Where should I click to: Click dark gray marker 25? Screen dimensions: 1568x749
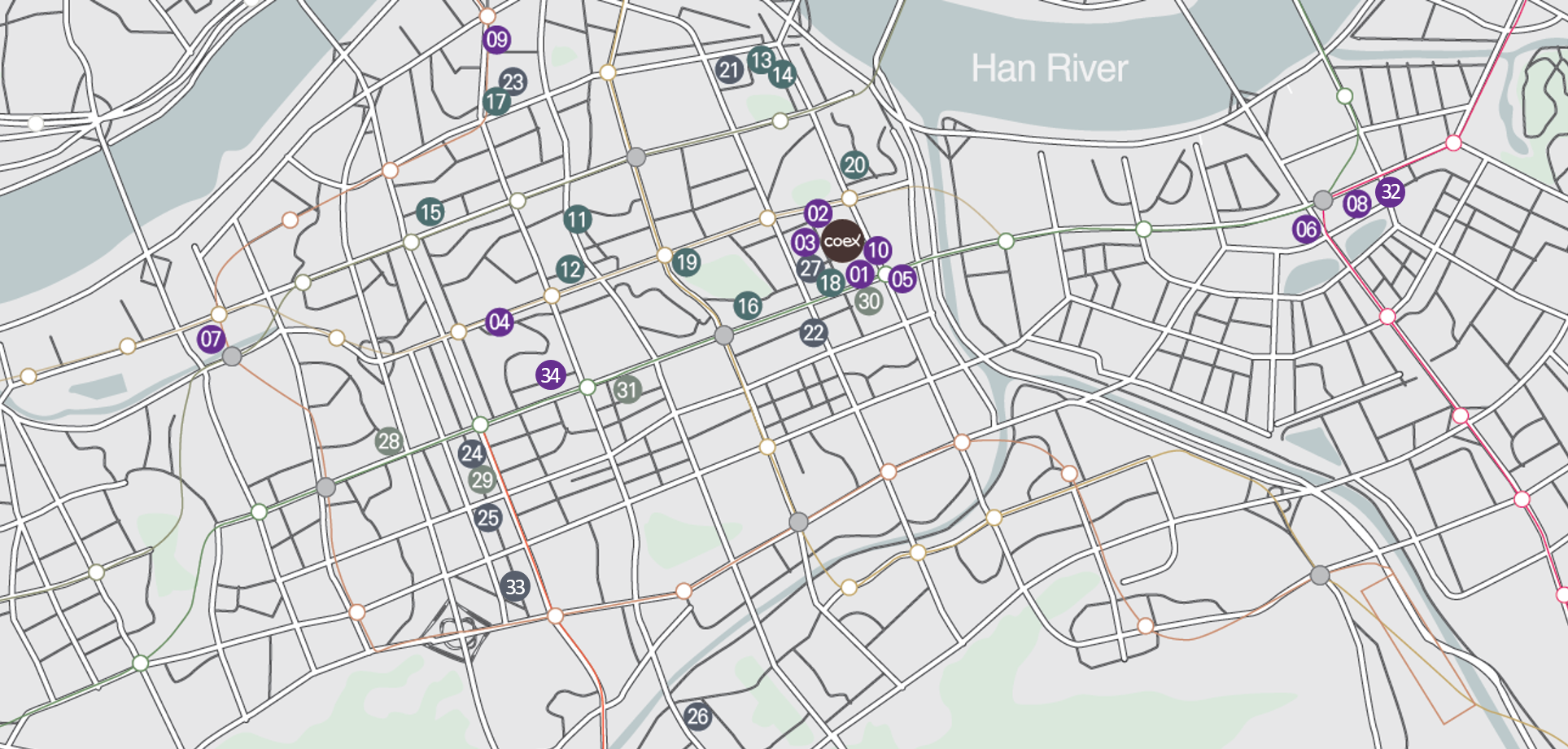488,518
